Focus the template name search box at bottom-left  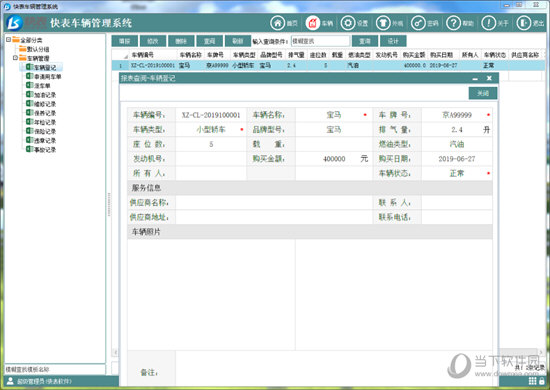(x=55, y=369)
